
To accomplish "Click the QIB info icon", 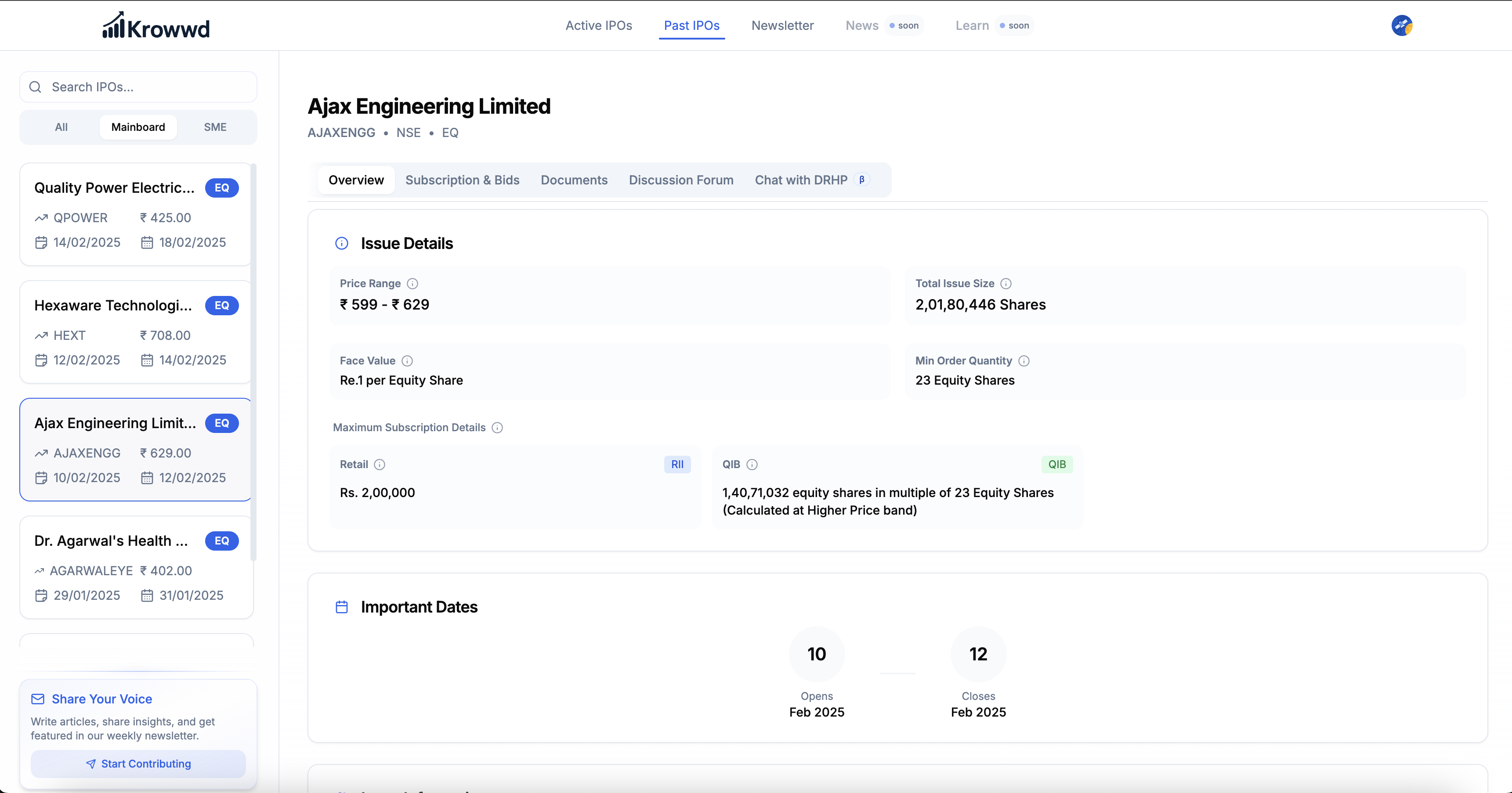I will (x=752, y=465).
